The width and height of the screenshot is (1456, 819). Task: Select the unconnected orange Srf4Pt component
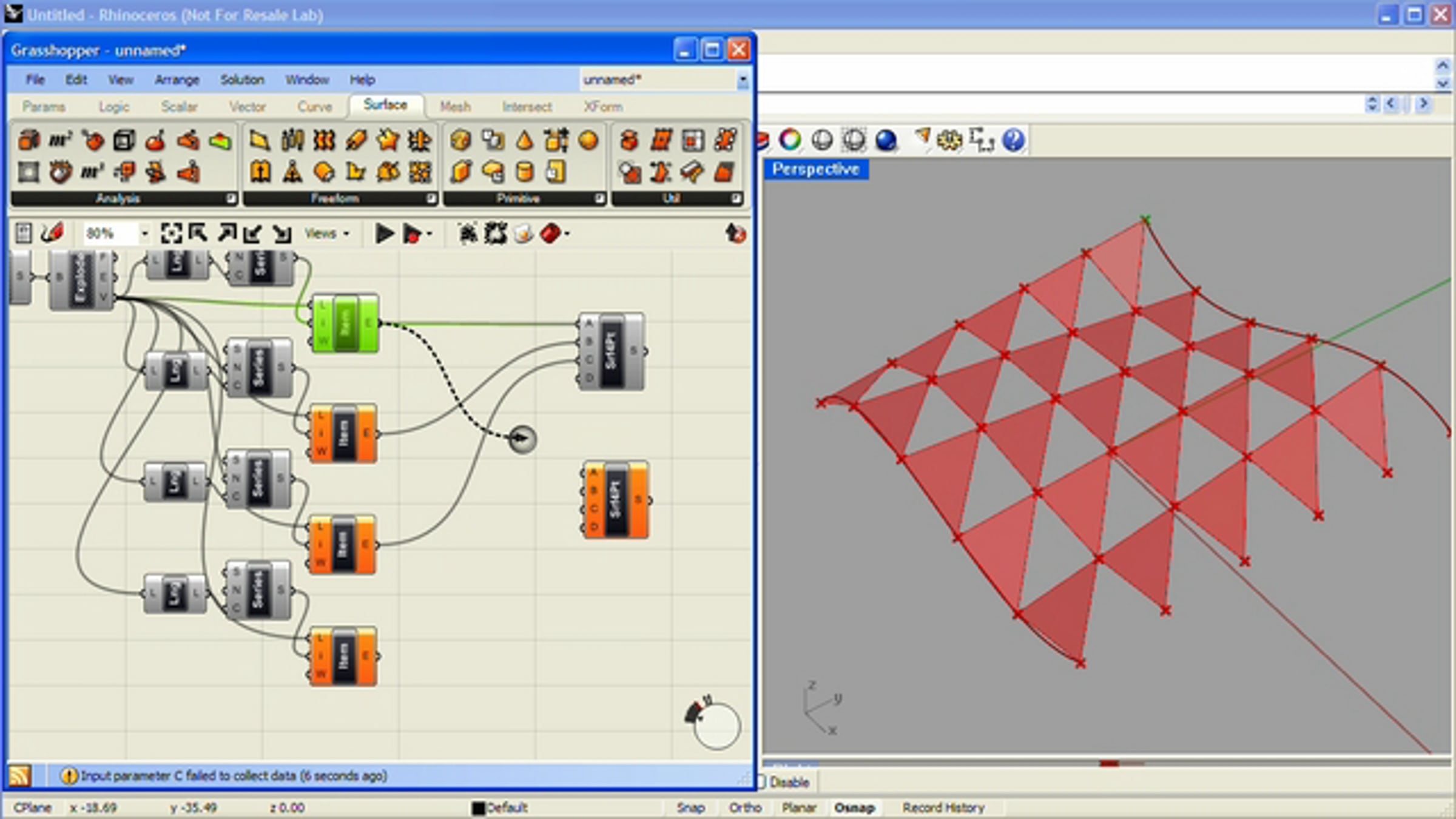coord(616,500)
